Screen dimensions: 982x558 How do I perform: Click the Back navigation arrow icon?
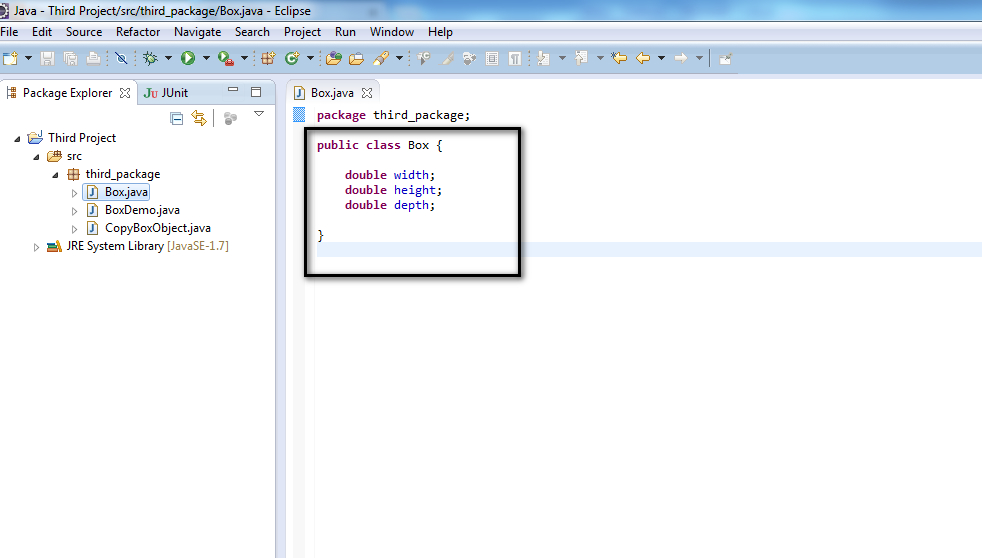(x=643, y=58)
